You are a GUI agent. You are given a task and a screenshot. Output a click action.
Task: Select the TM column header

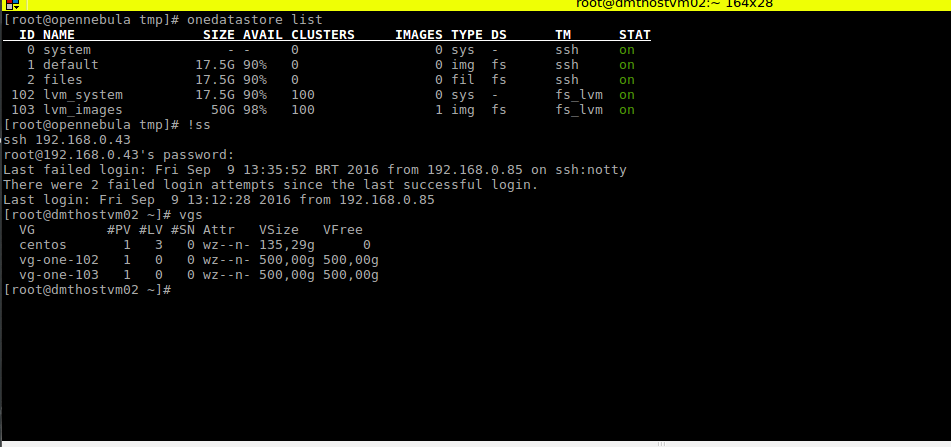pyautogui.click(x=563, y=35)
